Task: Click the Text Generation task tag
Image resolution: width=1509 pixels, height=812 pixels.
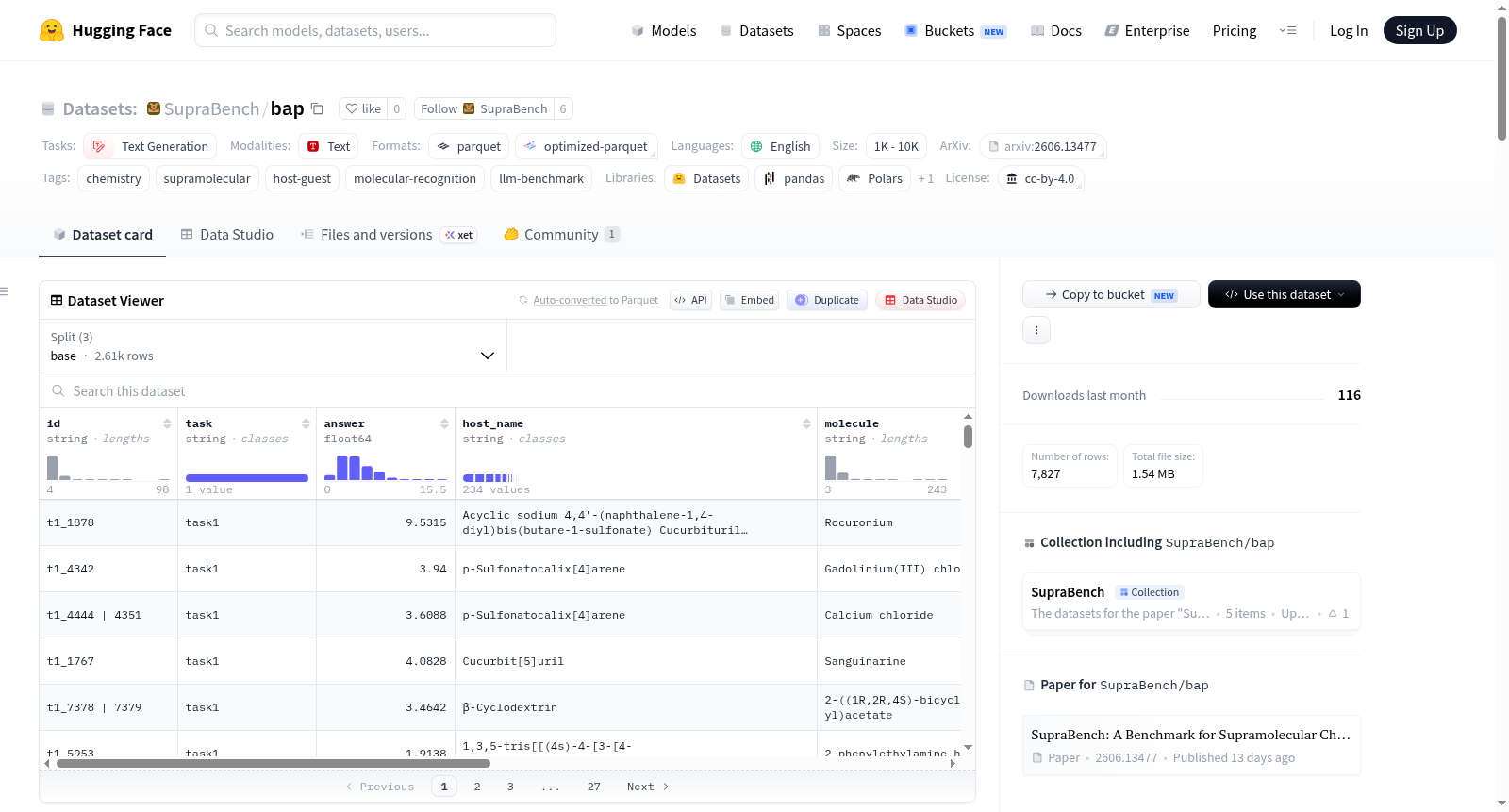Action: 150,146
